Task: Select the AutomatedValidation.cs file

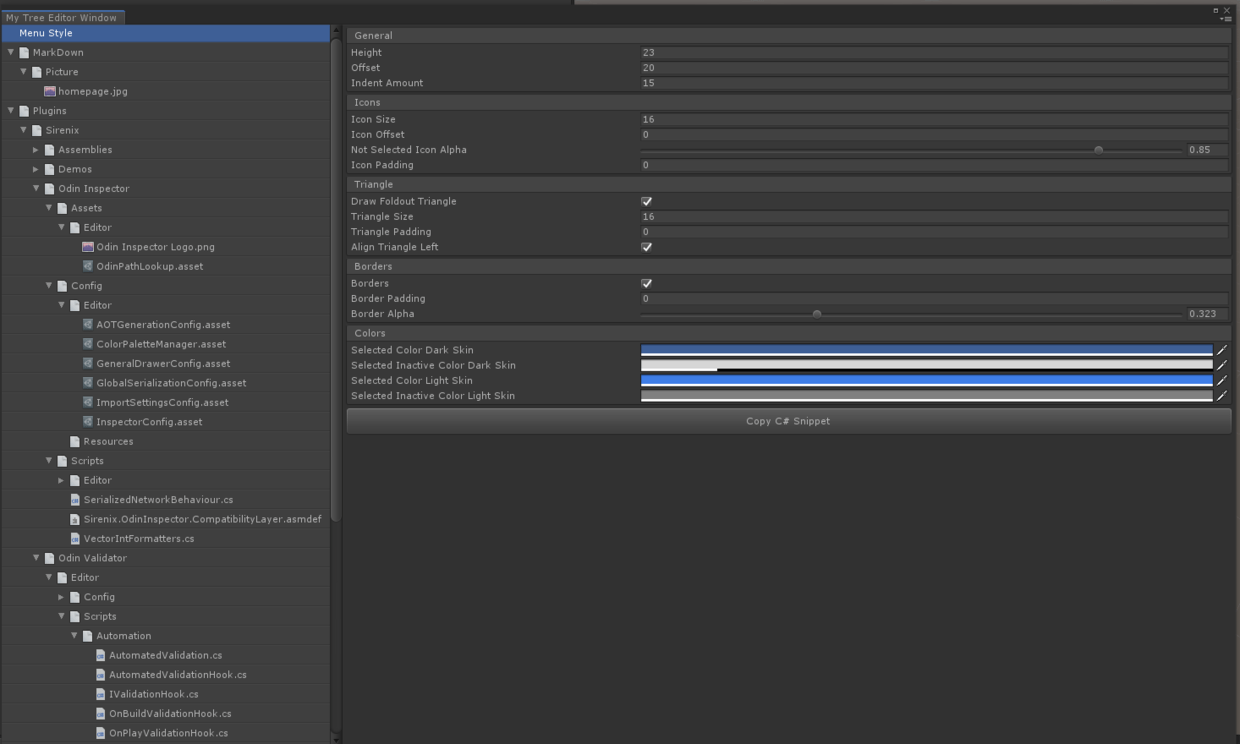Action: (x=165, y=655)
